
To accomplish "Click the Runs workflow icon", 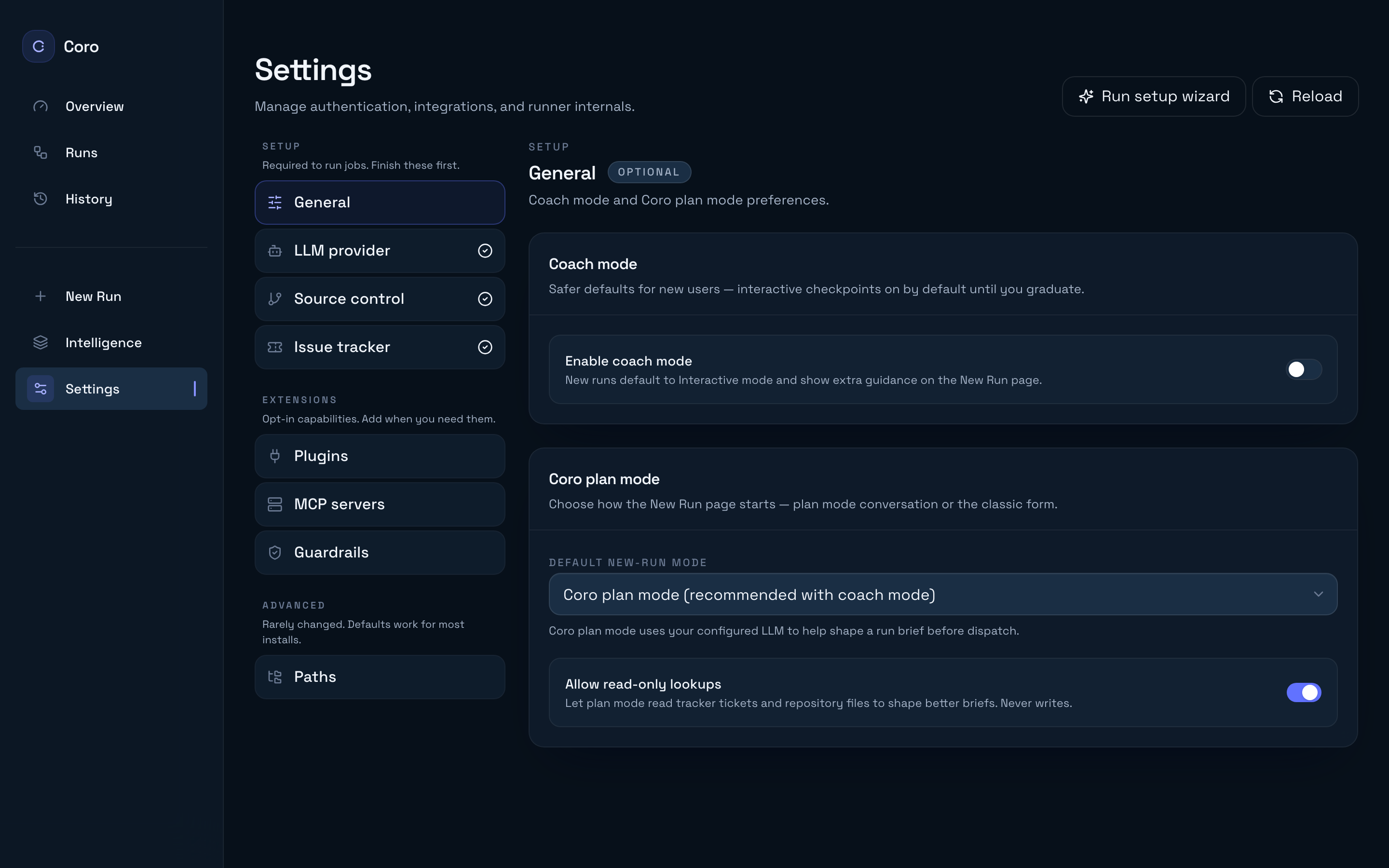I will pyautogui.click(x=40, y=152).
